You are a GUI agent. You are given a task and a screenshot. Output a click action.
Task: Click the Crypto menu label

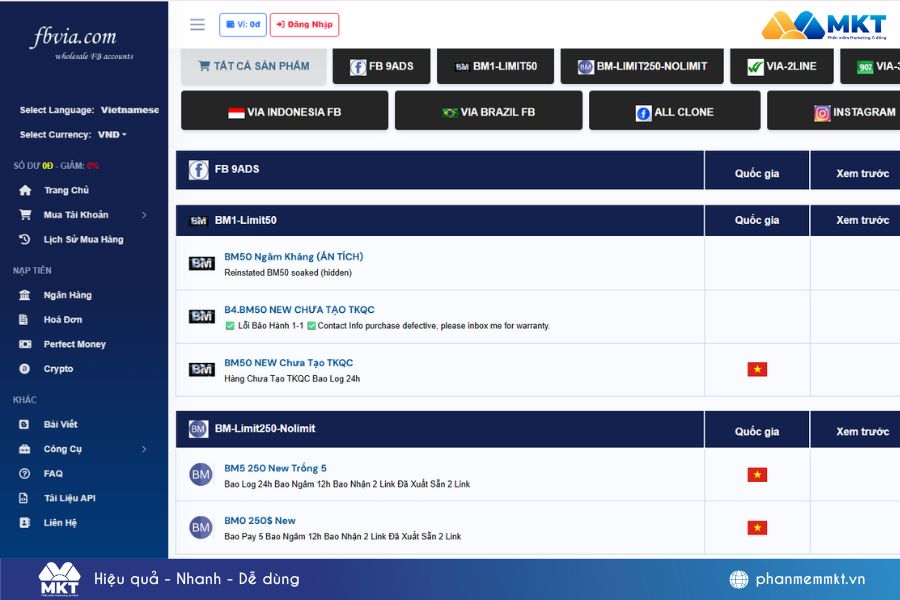[59, 369]
